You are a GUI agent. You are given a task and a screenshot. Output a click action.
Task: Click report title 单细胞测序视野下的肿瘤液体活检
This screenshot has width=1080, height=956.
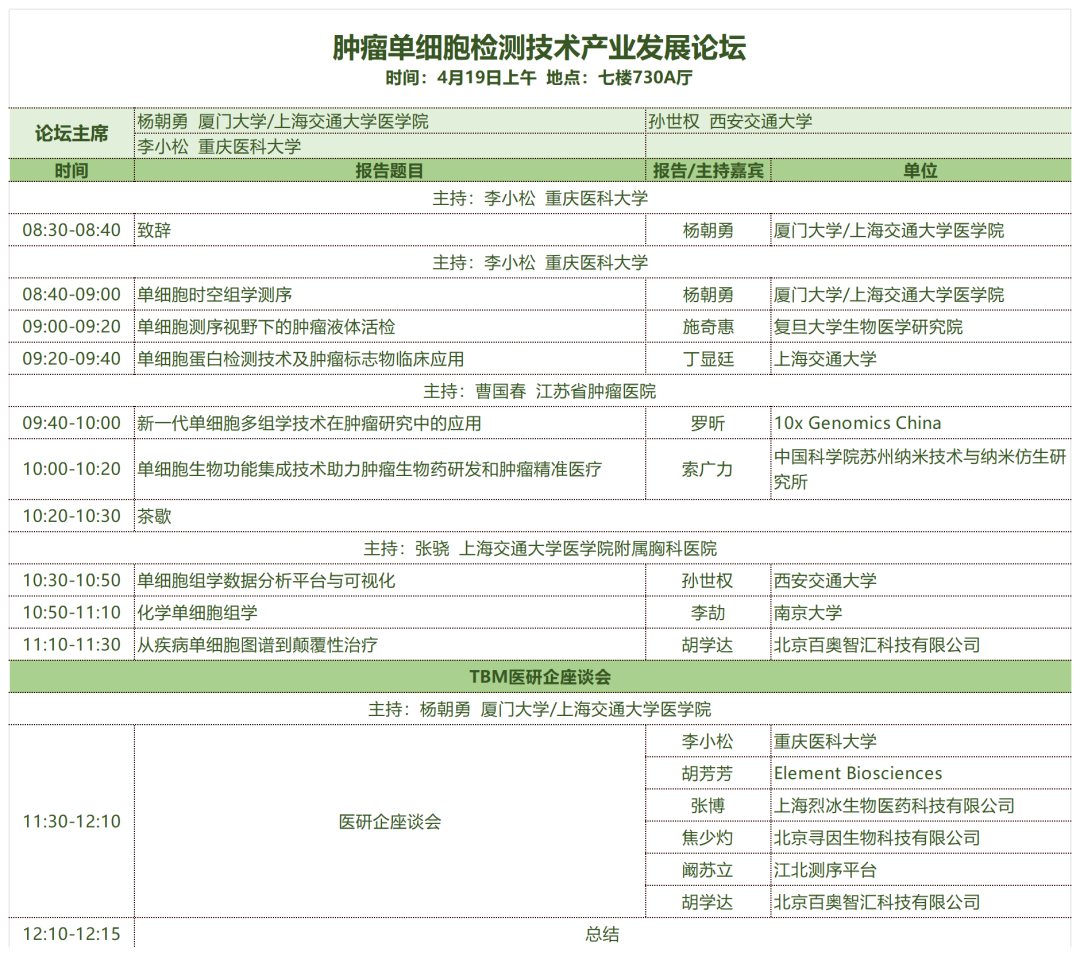(266, 327)
